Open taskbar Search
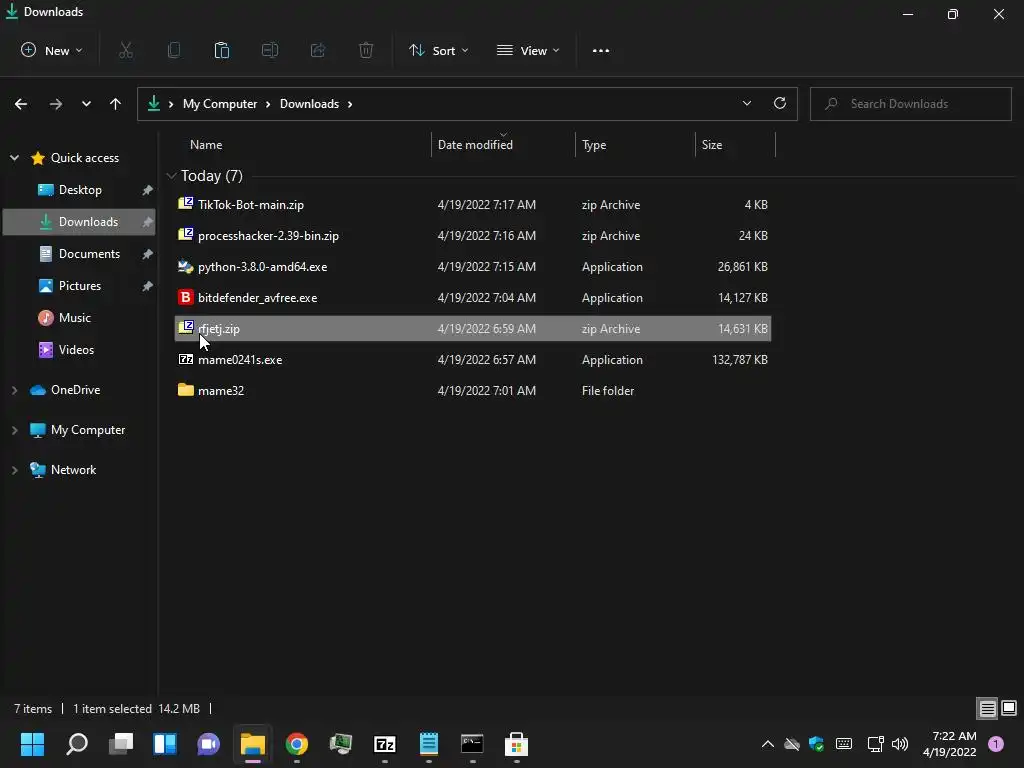Viewport: 1024px width, 768px height. 77,744
